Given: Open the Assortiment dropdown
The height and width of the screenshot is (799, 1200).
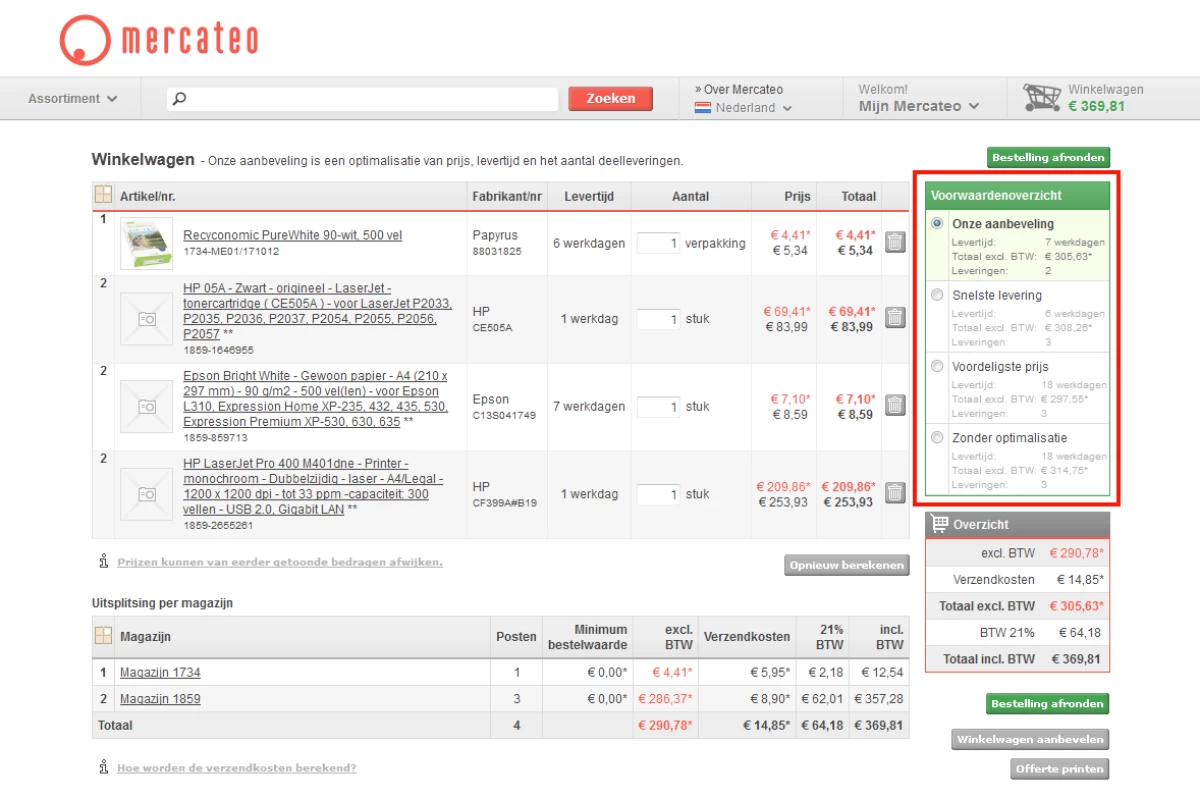Looking at the screenshot, I should click(x=73, y=99).
